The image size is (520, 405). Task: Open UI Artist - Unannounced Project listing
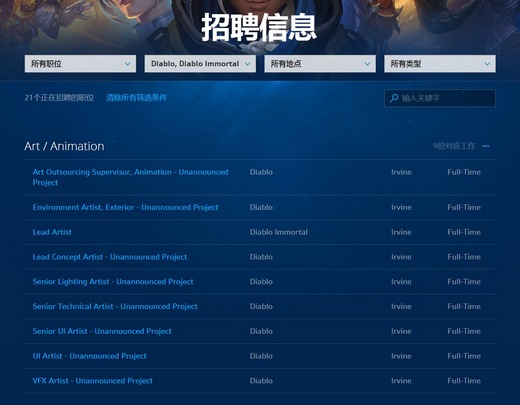(x=89, y=356)
